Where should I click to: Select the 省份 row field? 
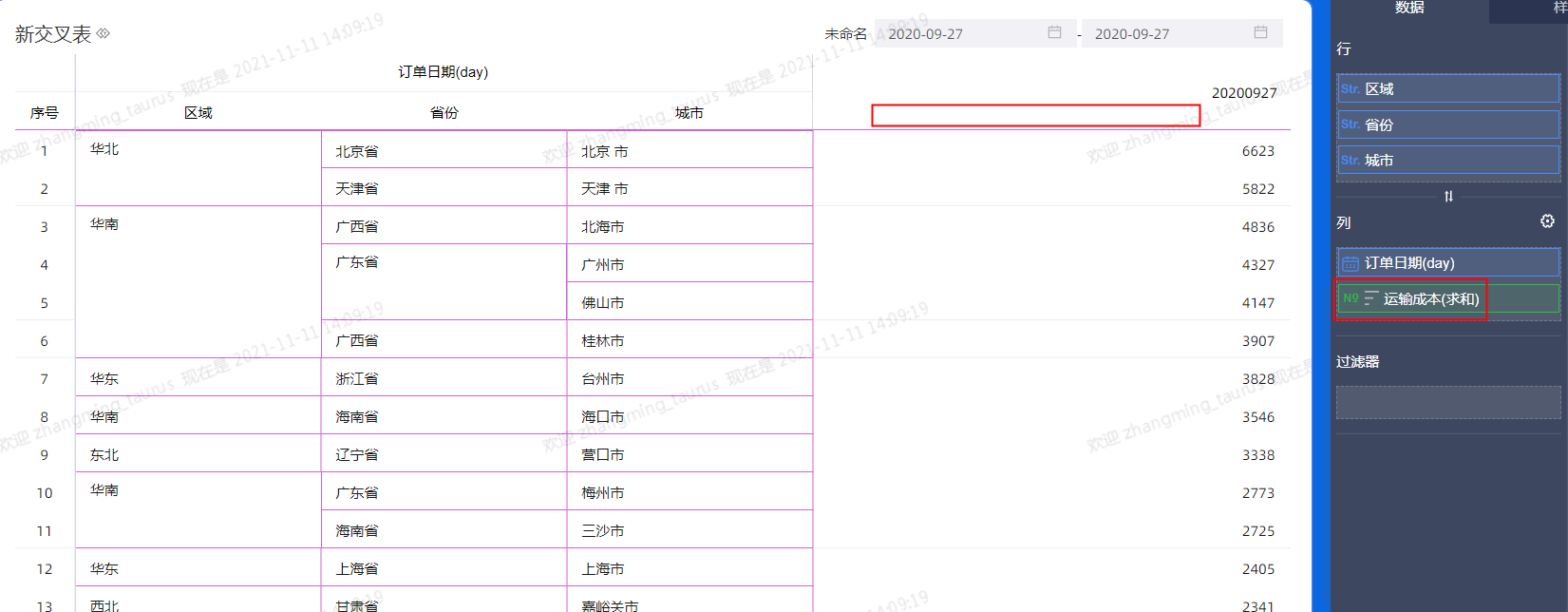pyautogui.click(x=1447, y=124)
